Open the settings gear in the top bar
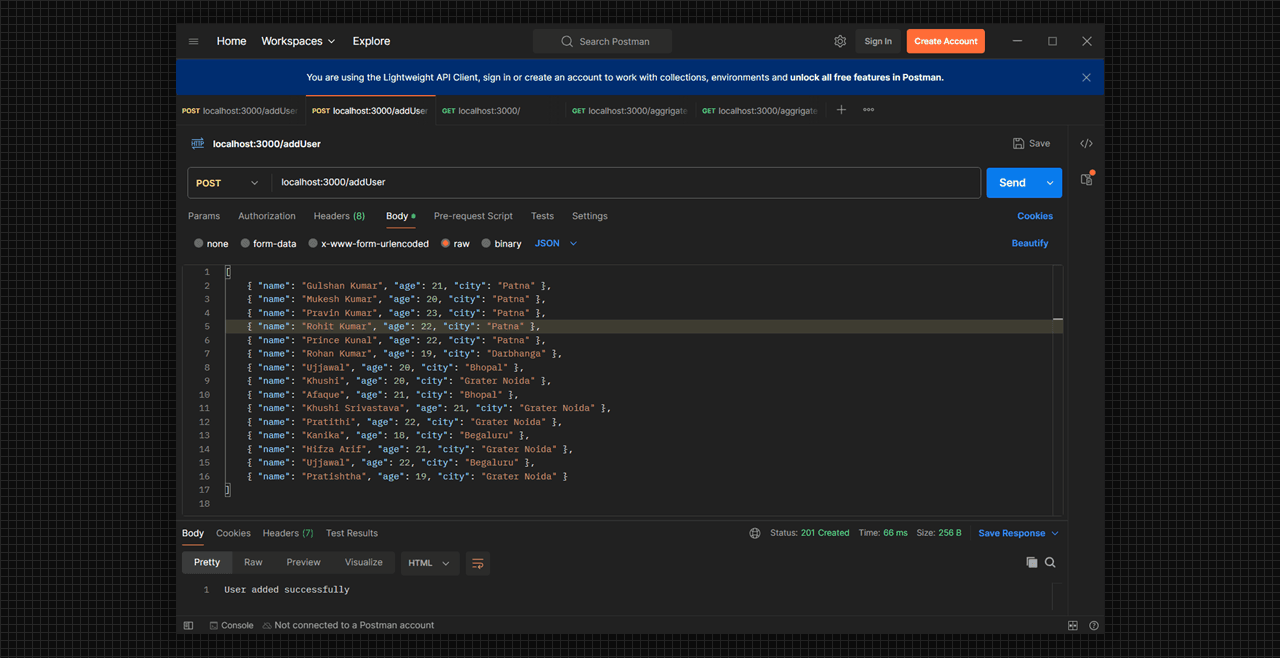This screenshot has width=1280, height=658. pyautogui.click(x=840, y=41)
